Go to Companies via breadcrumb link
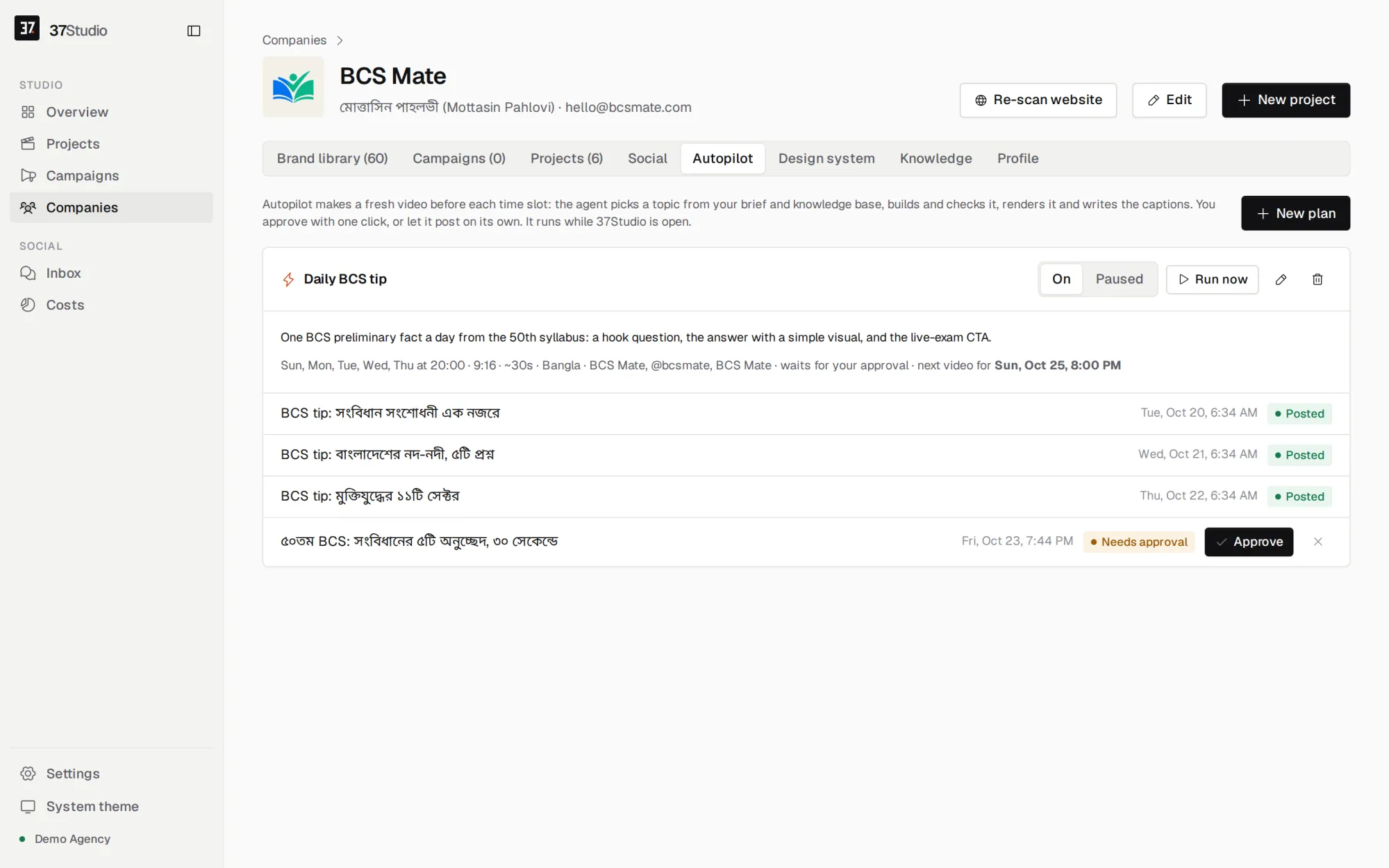This screenshot has width=1389, height=868. 294,40
